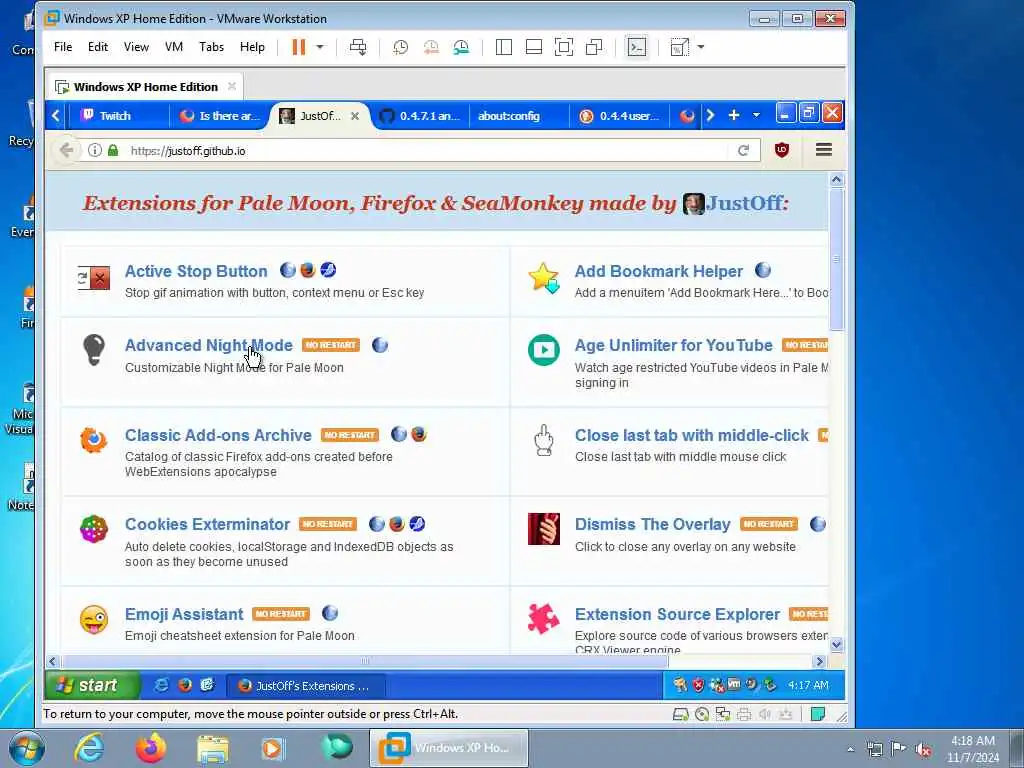The height and width of the screenshot is (768, 1024).
Task: Reload the page in the browser
Action: [743, 151]
